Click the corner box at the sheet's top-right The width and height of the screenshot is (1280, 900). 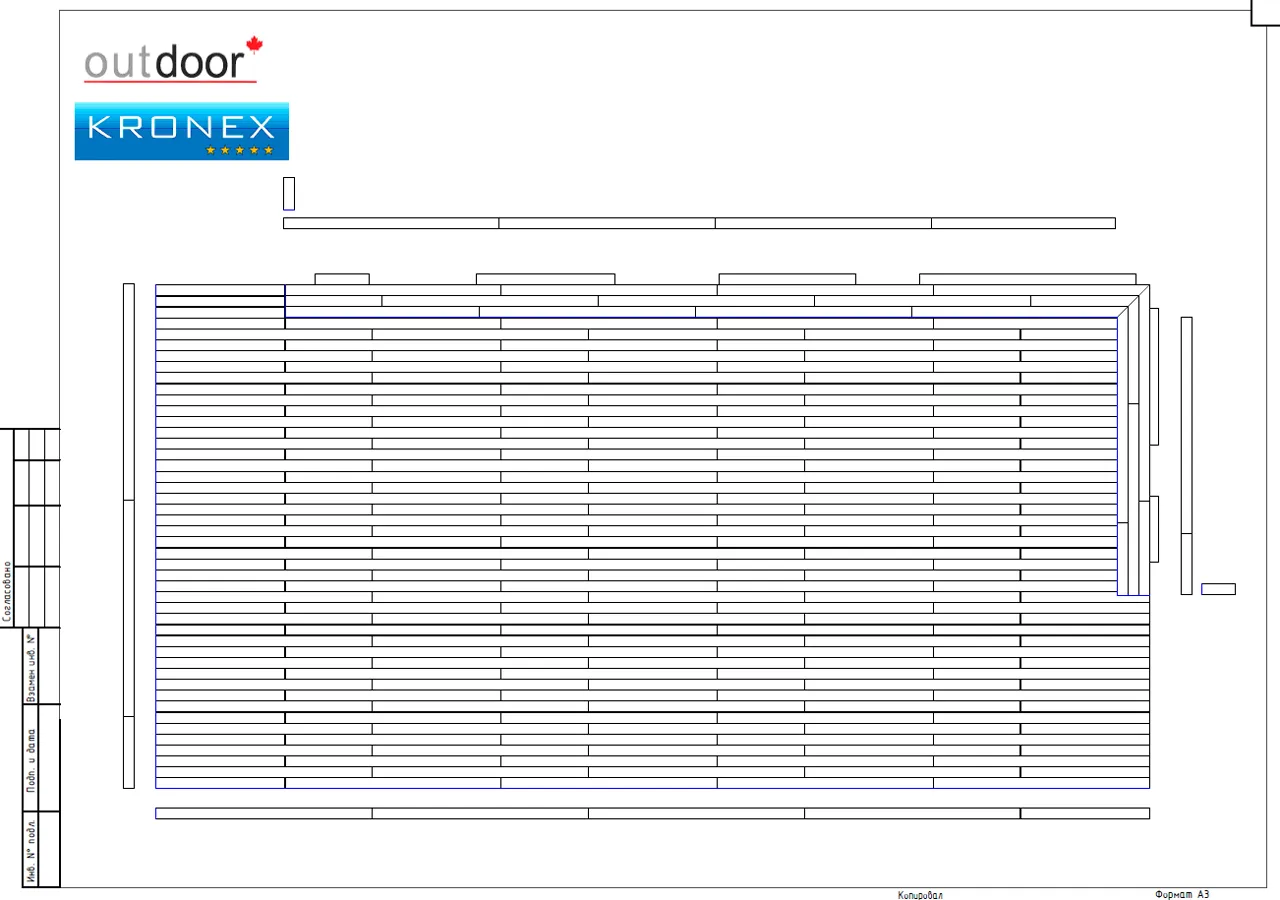[1266, 10]
